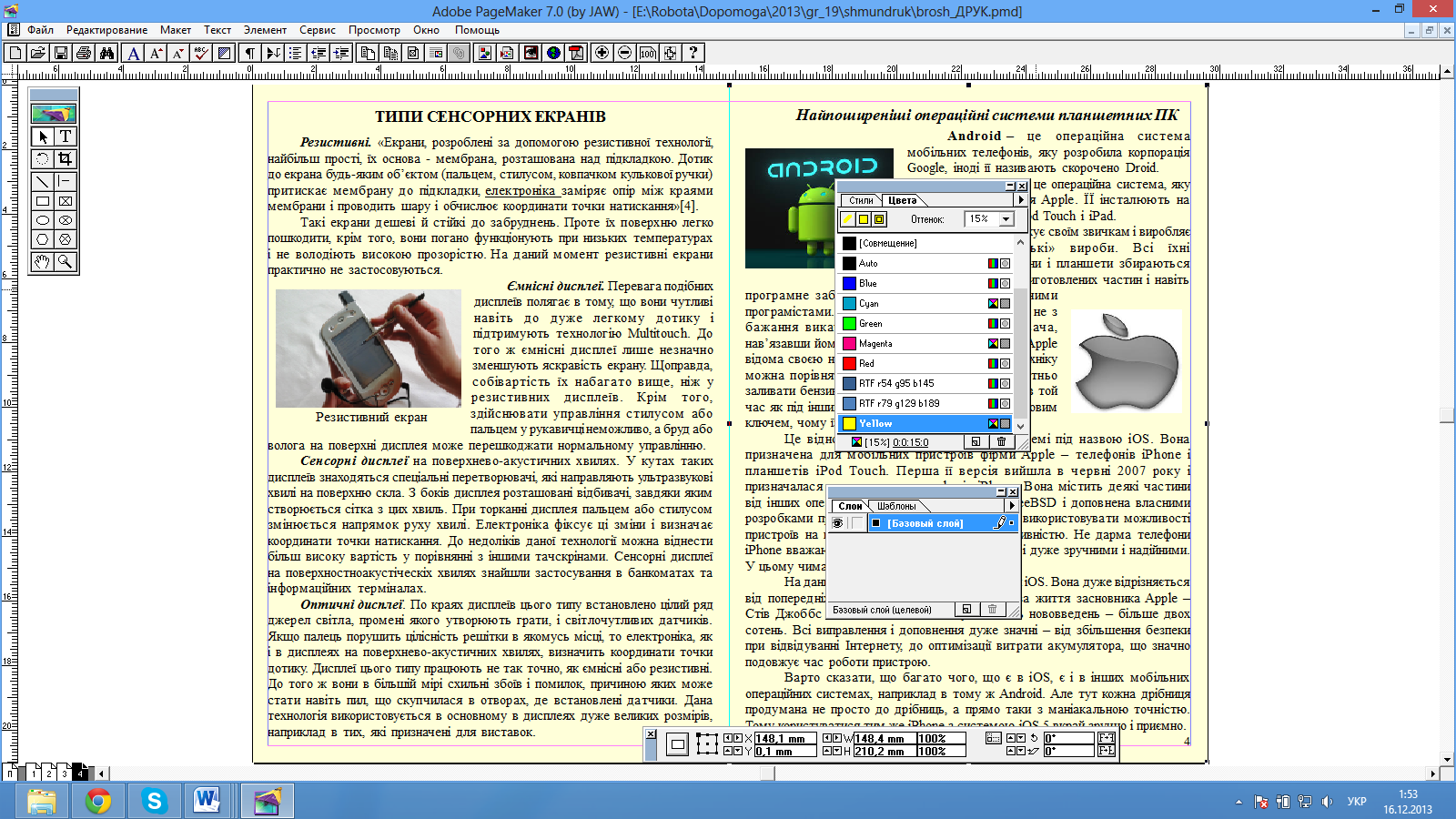
Task: Increase font size toolbar icon
Action: (x=157, y=53)
